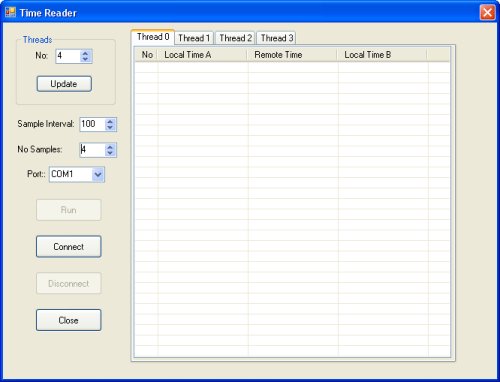The width and height of the screenshot is (500, 382).
Task: Switch to the Thread 3 tab
Action: 277,38
